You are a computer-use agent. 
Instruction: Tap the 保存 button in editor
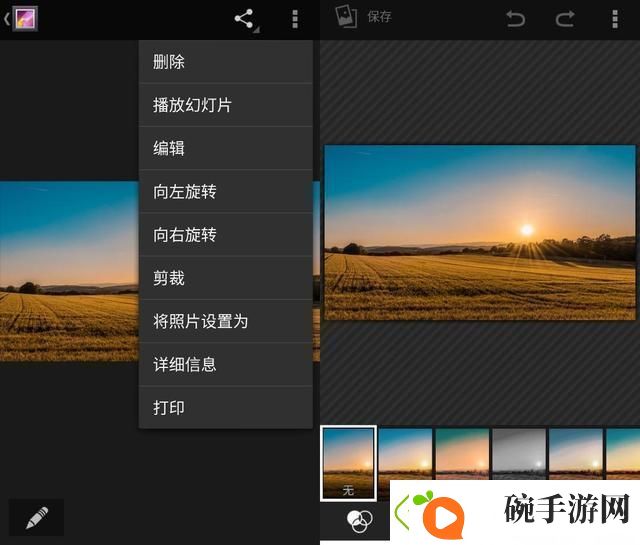pyautogui.click(x=379, y=17)
